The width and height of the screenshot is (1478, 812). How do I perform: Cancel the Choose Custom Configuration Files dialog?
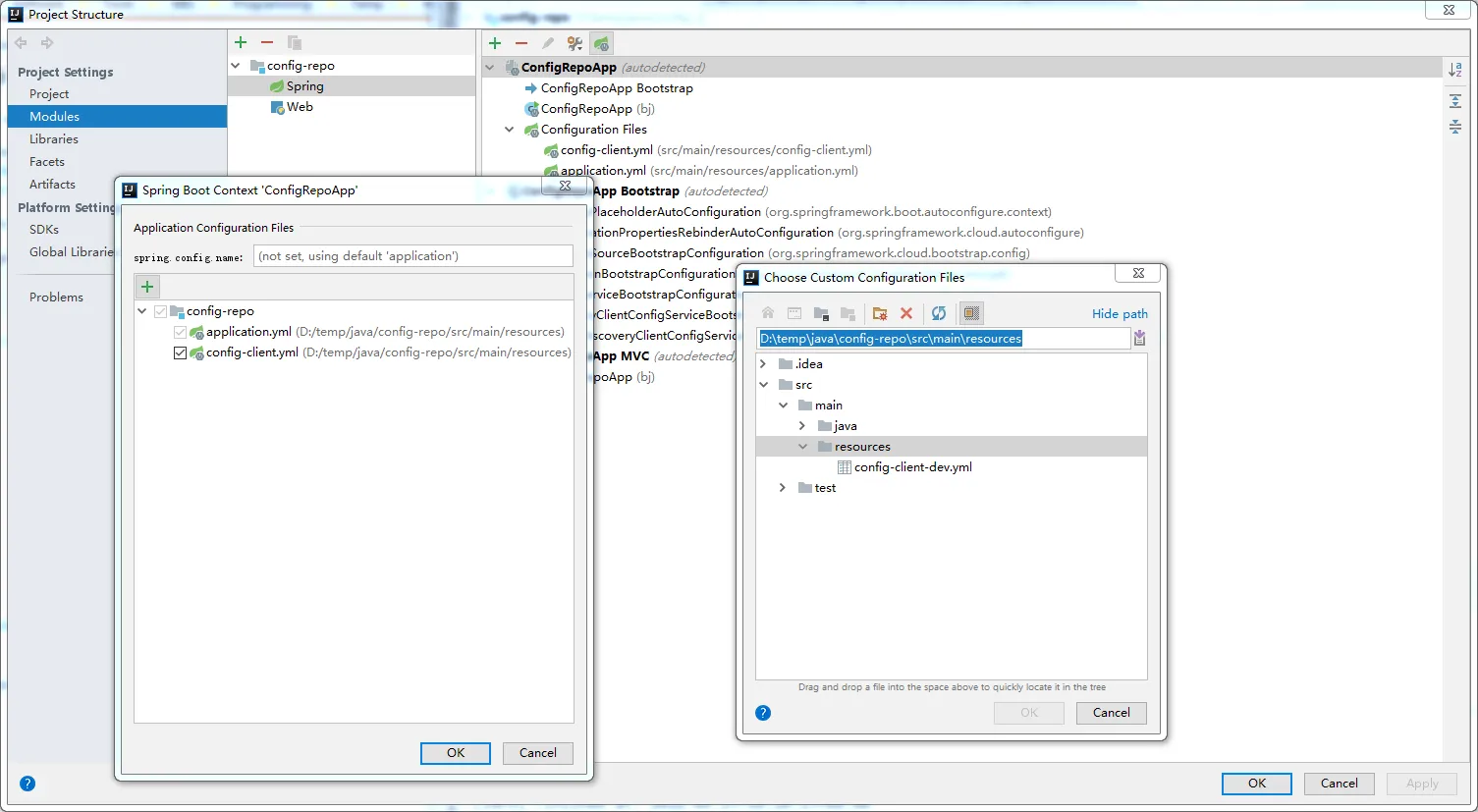(x=1112, y=713)
